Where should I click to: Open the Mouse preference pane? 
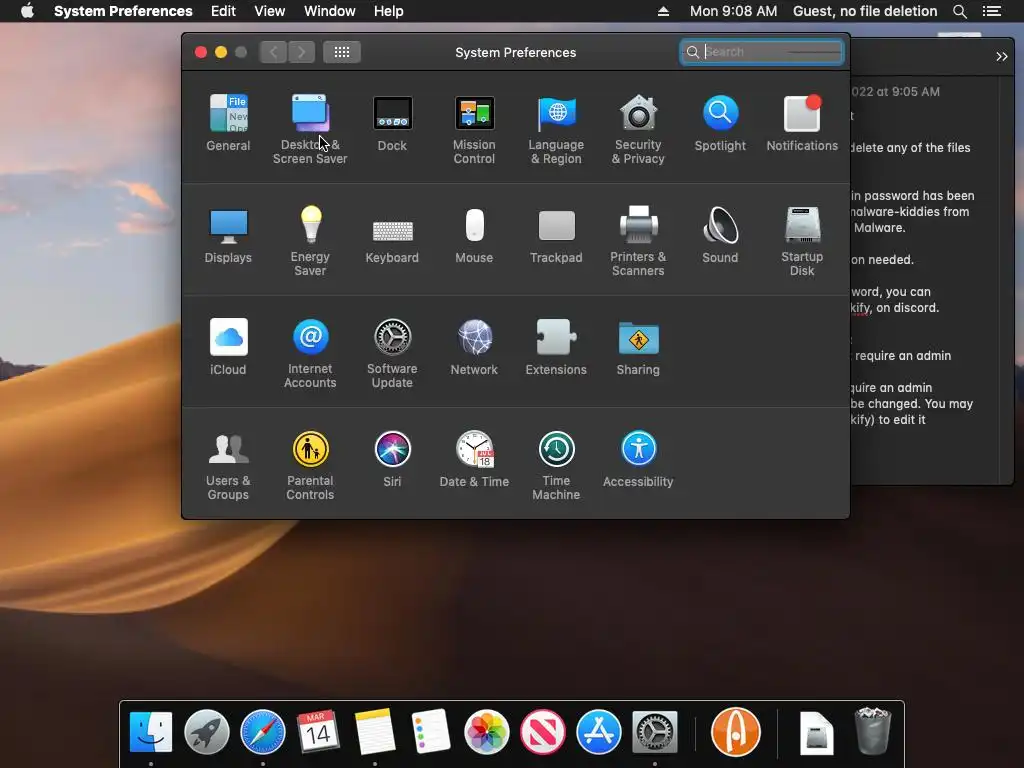[474, 235]
